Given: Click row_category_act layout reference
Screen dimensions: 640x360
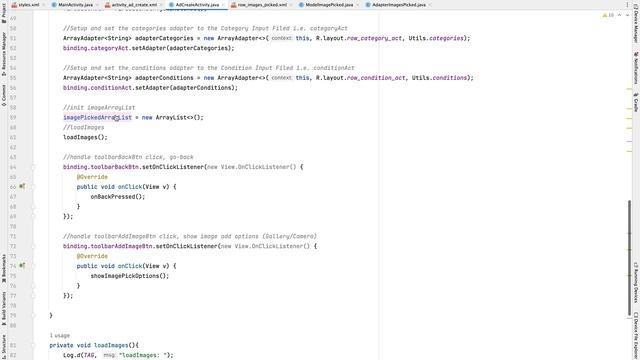Looking at the screenshot, I should [x=374, y=38].
